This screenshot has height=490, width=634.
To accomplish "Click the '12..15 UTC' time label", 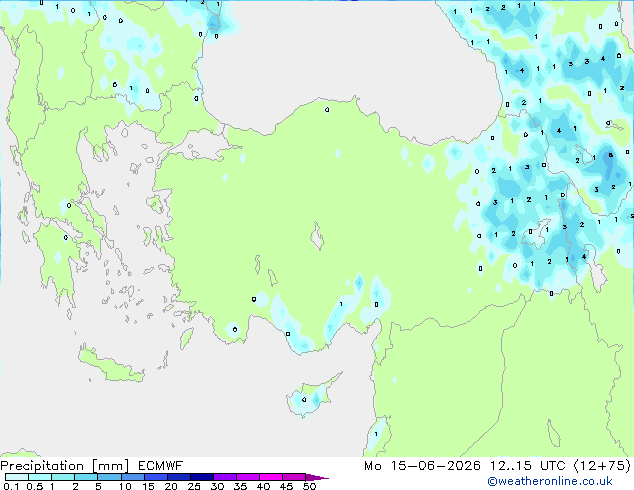I will pyautogui.click(x=527, y=466).
